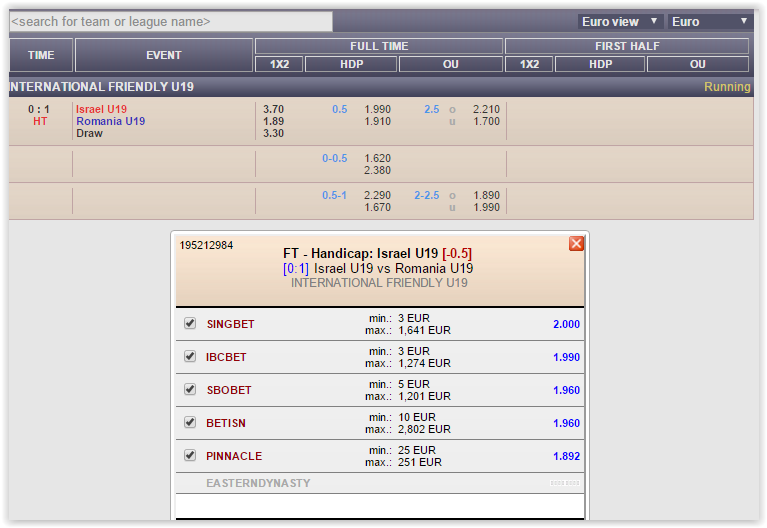Click the Romania U19 1X2 odds 1.89
This screenshot has height=528, width=767.
point(273,121)
